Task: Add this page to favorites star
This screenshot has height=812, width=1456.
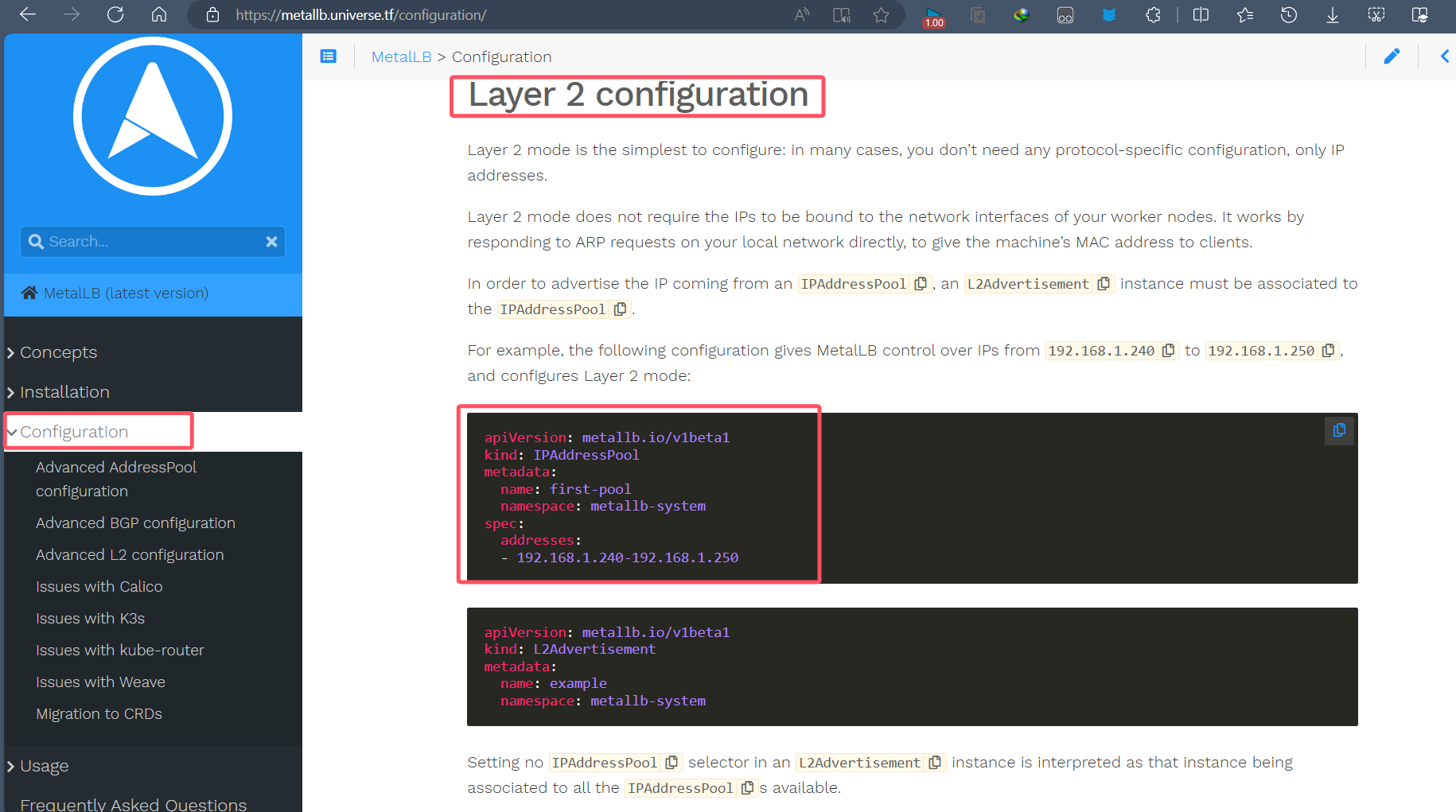Action: 881,14
